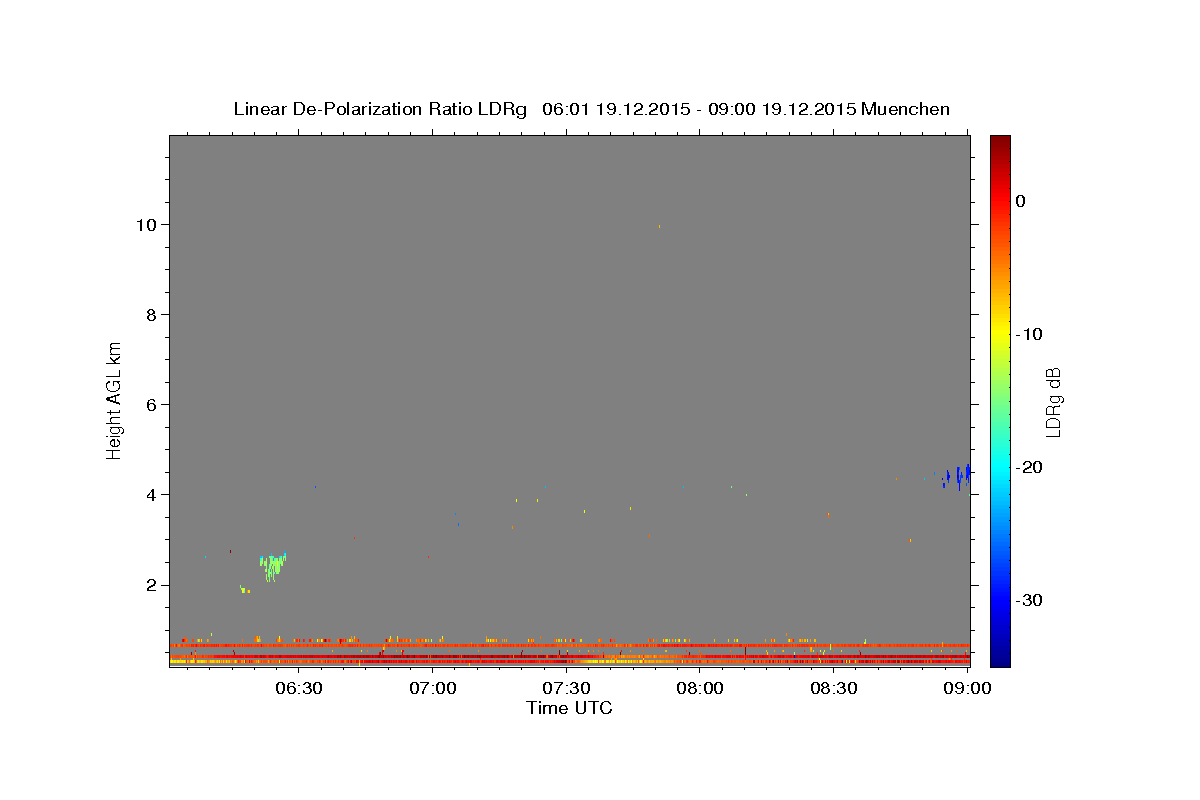The width and height of the screenshot is (1200, 800).
Task: Click the 06:30 time tick label
Action: [299, 688]
